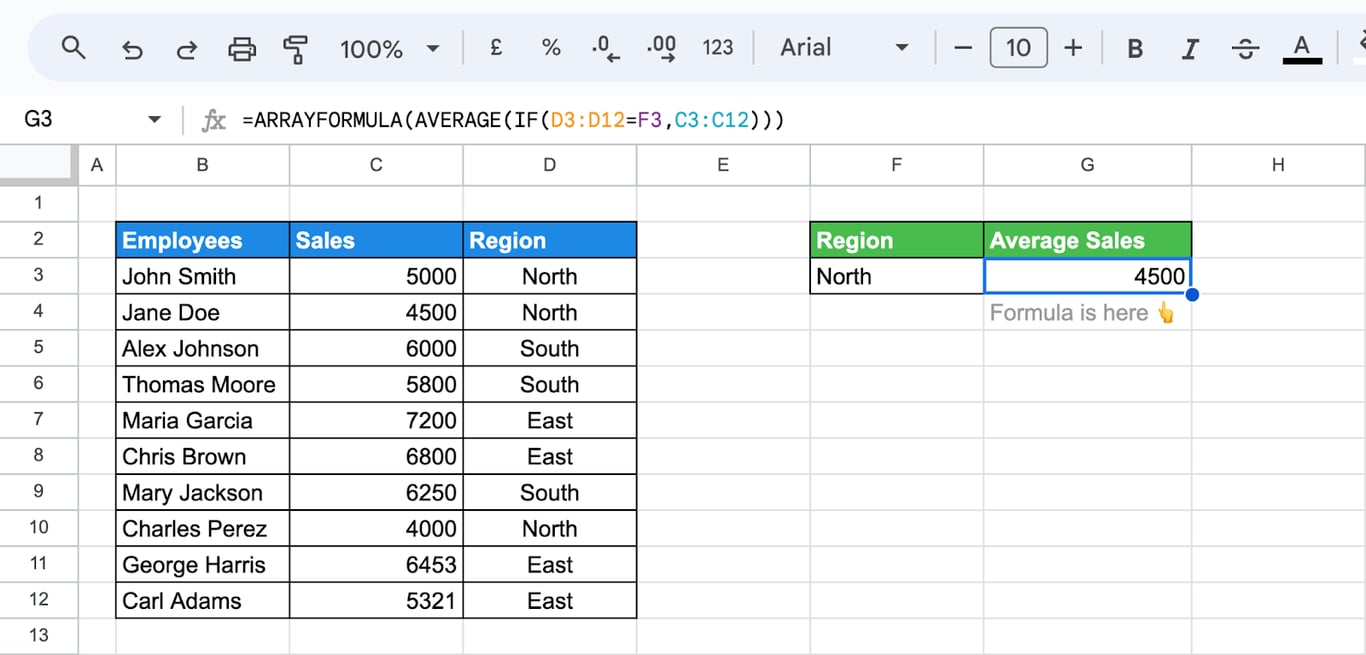
Task: Click the sales value 7200
Action: point(376,420)
